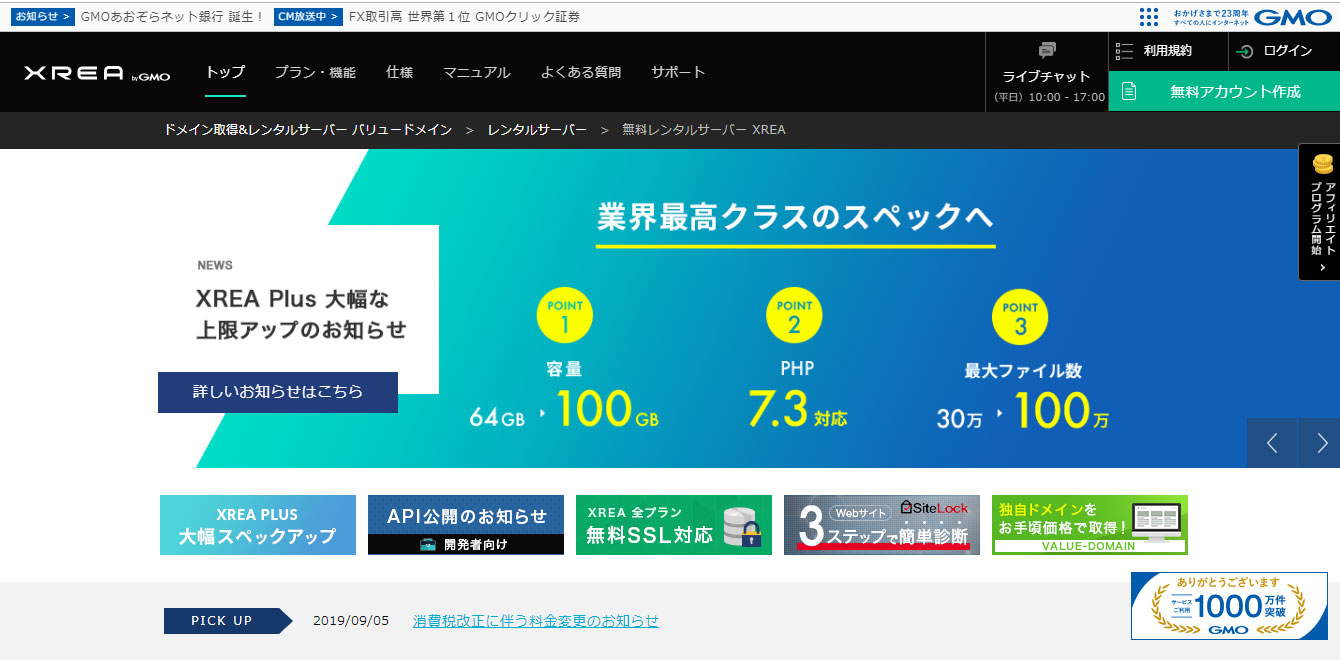This screenshot has width=1340, height=660.
Task: Open XREA PLUS 大幅スペックアップ banner
Action: [258, 525]
